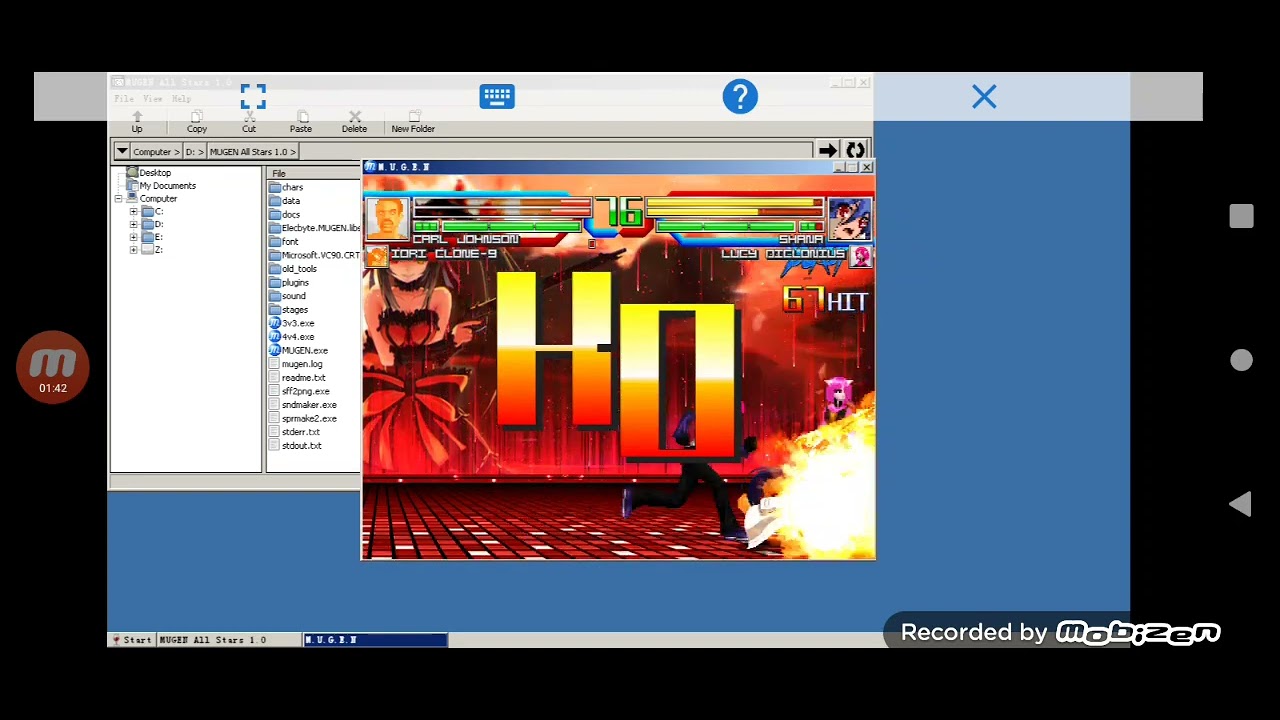Open help with the question mark icon

(x=740, y=97)
